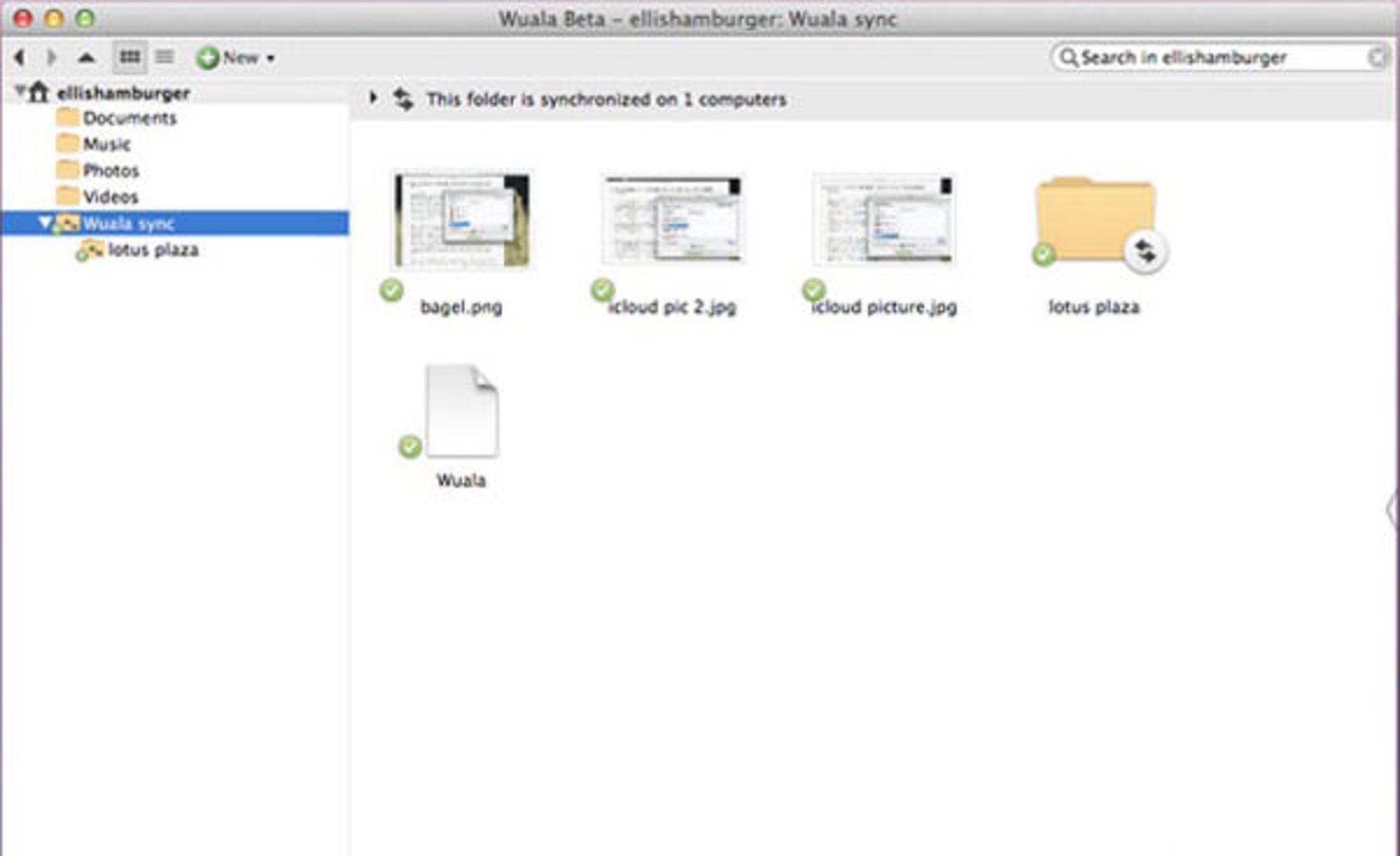Click green check badge on Wuala file
This screenshot has width=1400, height=856.
click(410, 445)
